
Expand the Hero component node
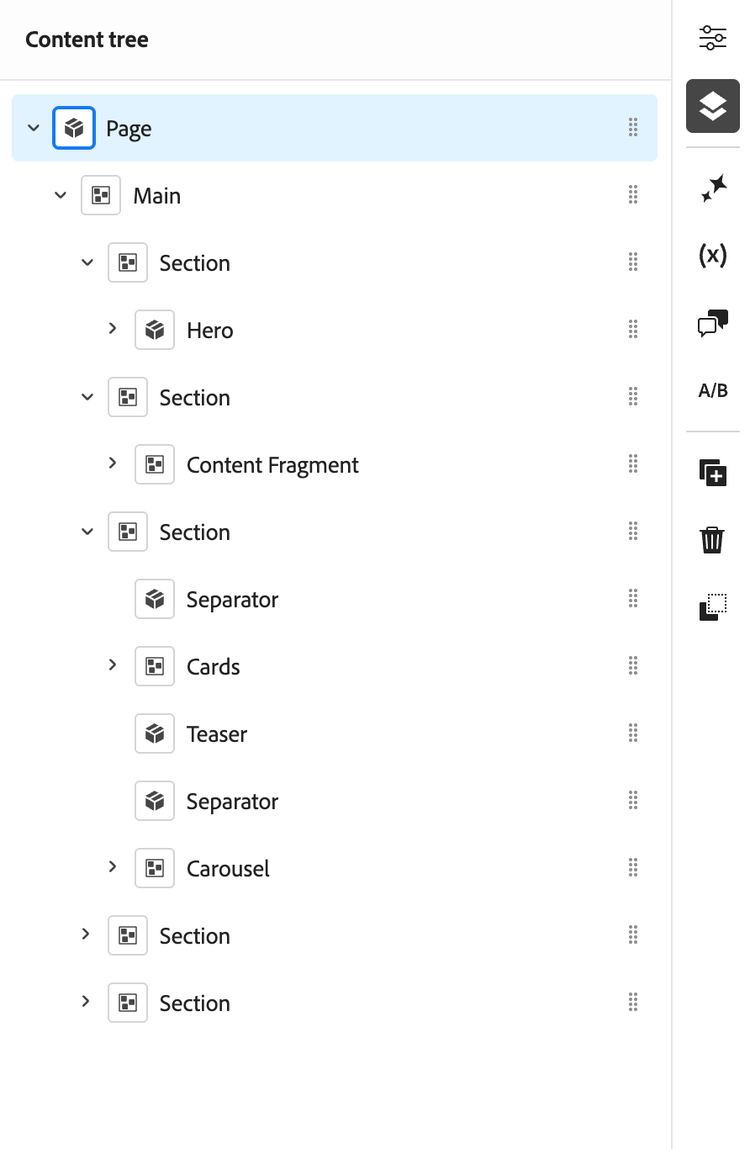pos(113,328)
